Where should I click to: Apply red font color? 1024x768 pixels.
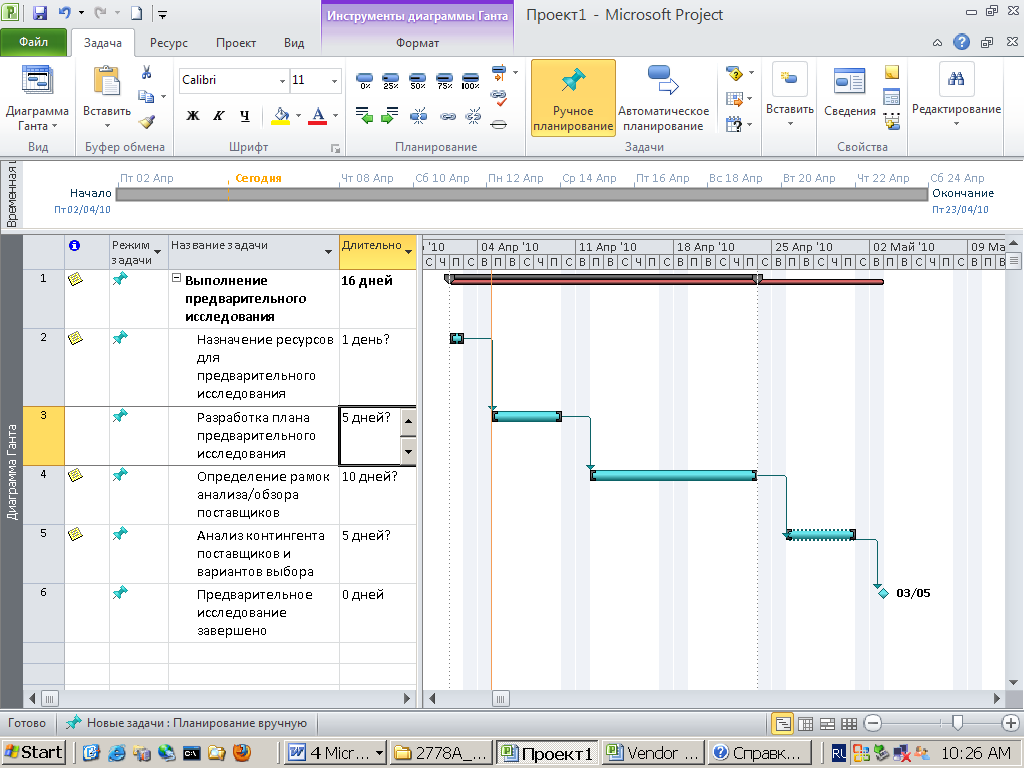[x=317, y=116]
